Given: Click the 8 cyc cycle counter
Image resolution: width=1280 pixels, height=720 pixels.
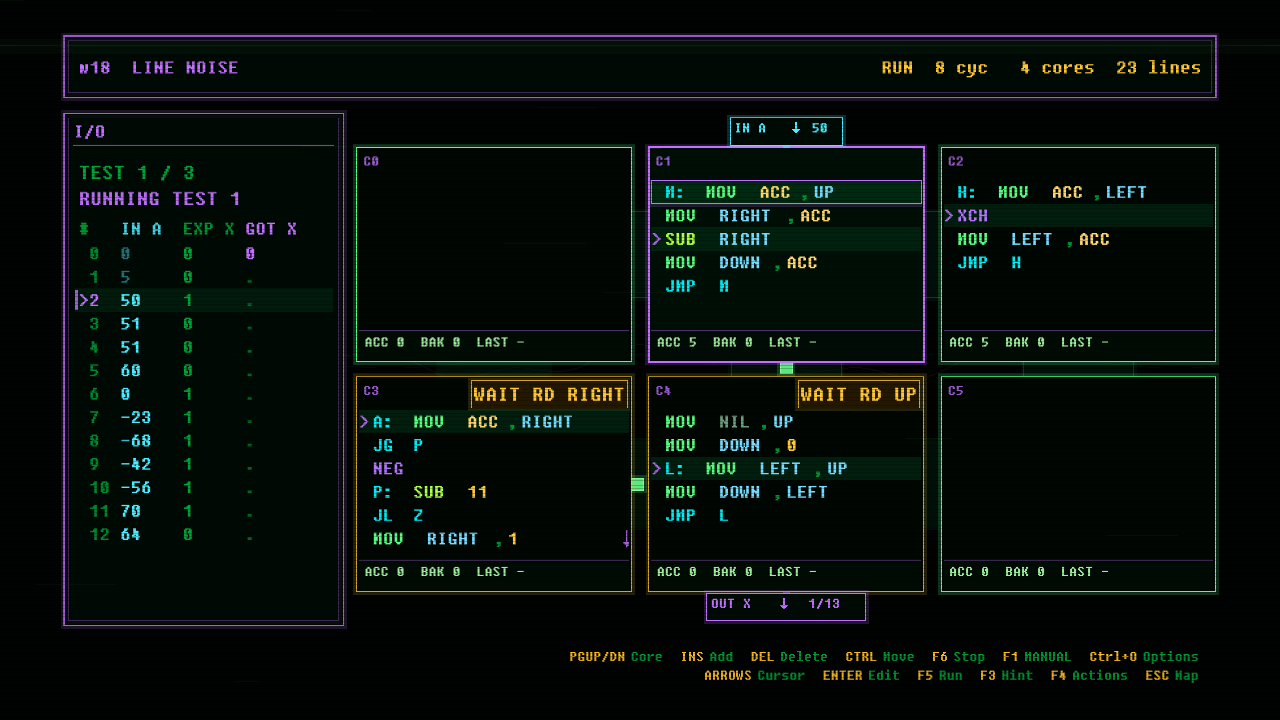Looking at the screenshot, I should point(961,68).
